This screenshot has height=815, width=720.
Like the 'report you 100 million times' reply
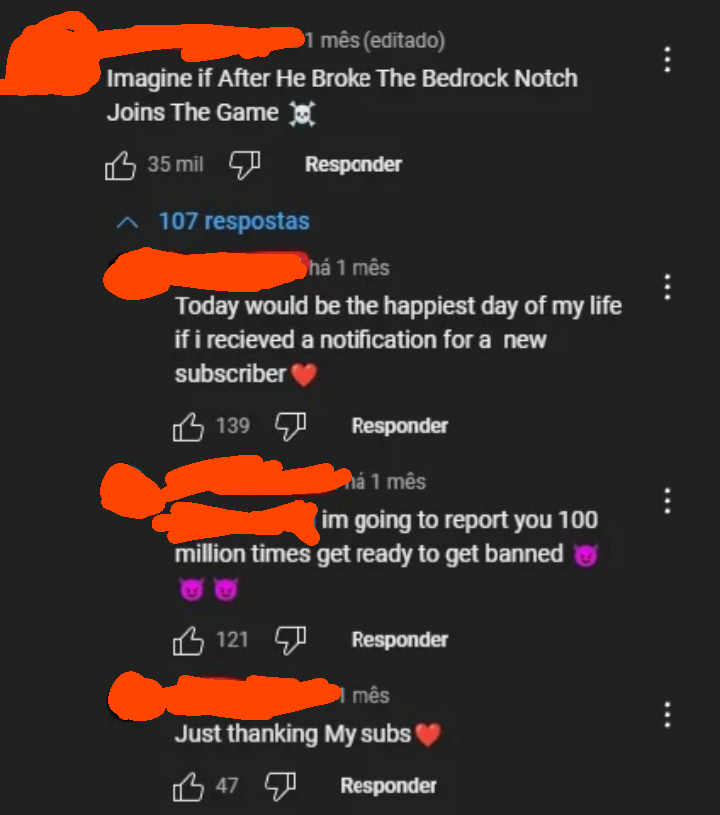coord(188,640)
